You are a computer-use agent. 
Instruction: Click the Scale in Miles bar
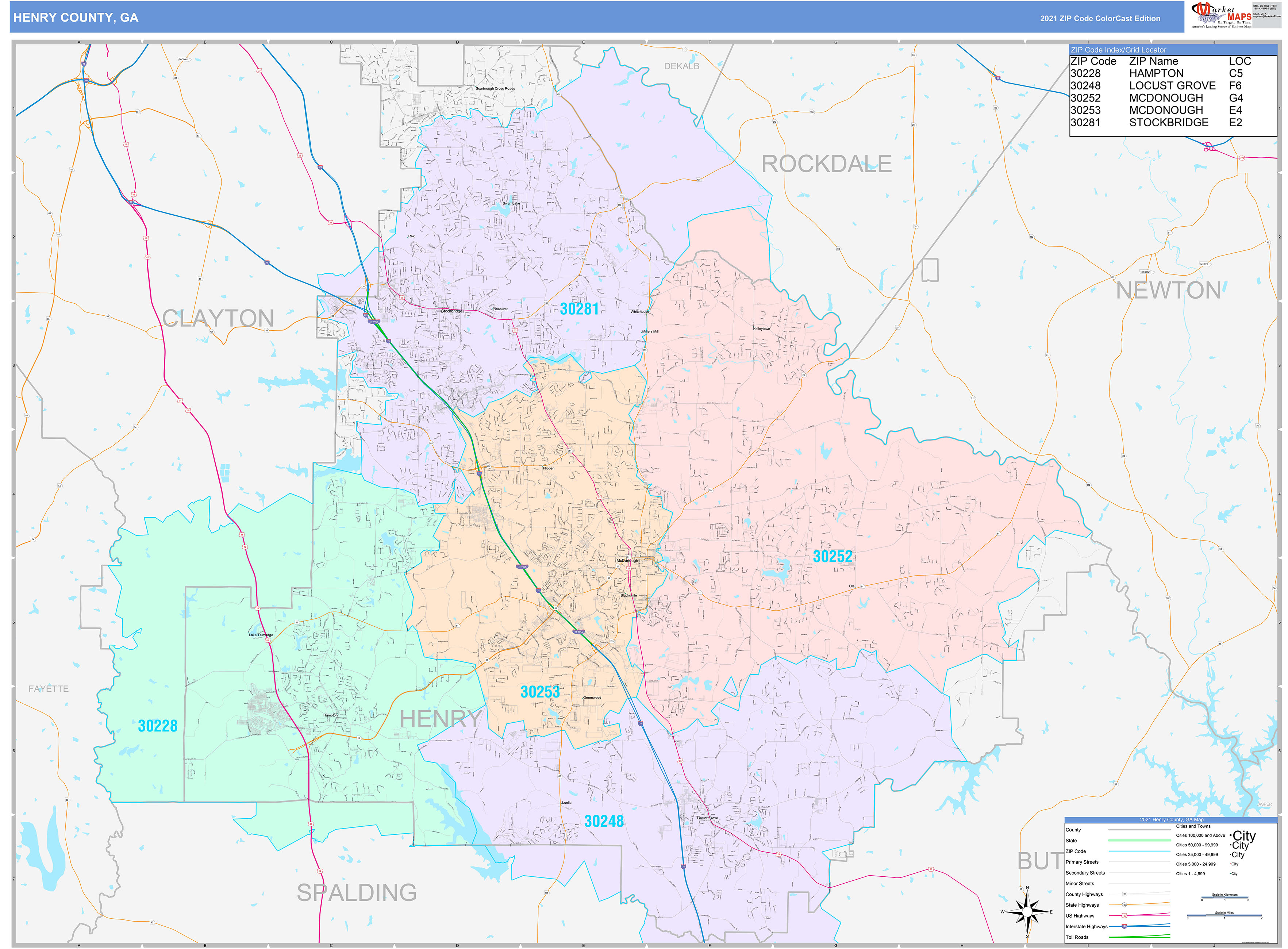tap(1224, 916)
